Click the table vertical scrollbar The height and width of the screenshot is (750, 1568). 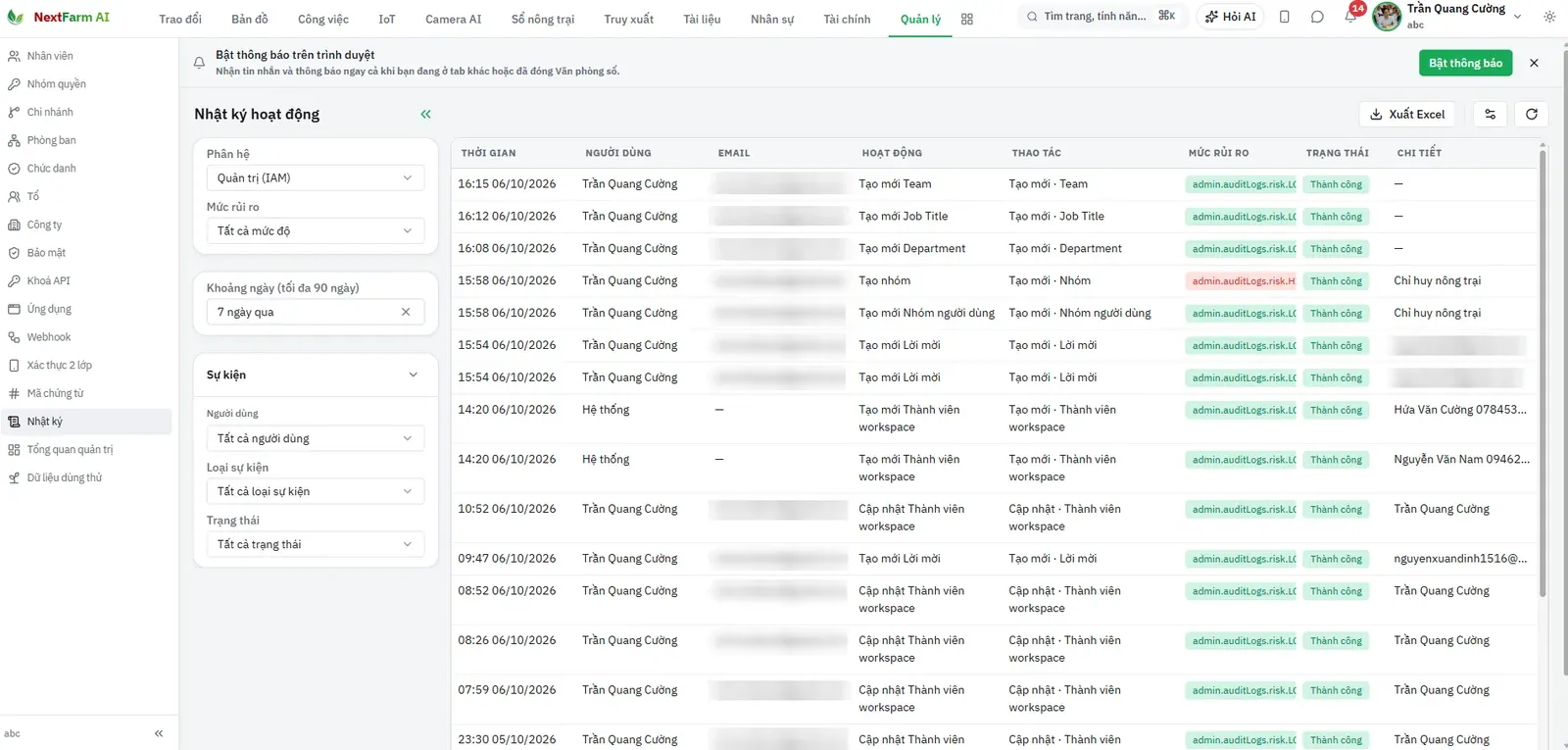tap(1543, 373)
